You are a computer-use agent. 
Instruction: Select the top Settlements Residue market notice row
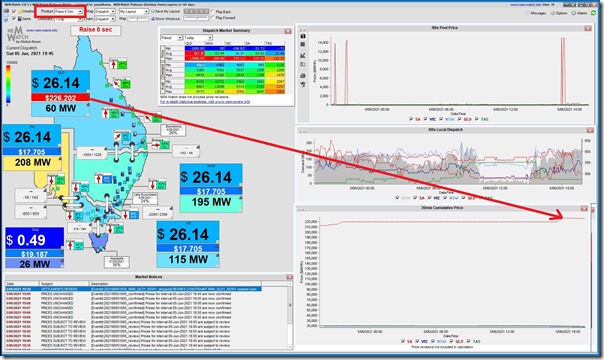[133, 289]
